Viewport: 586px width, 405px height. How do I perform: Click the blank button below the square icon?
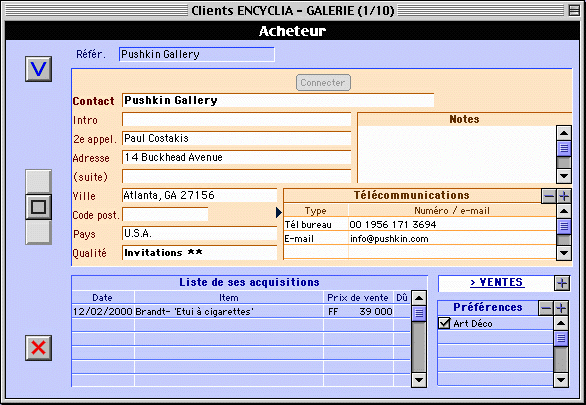click(38, 232)
